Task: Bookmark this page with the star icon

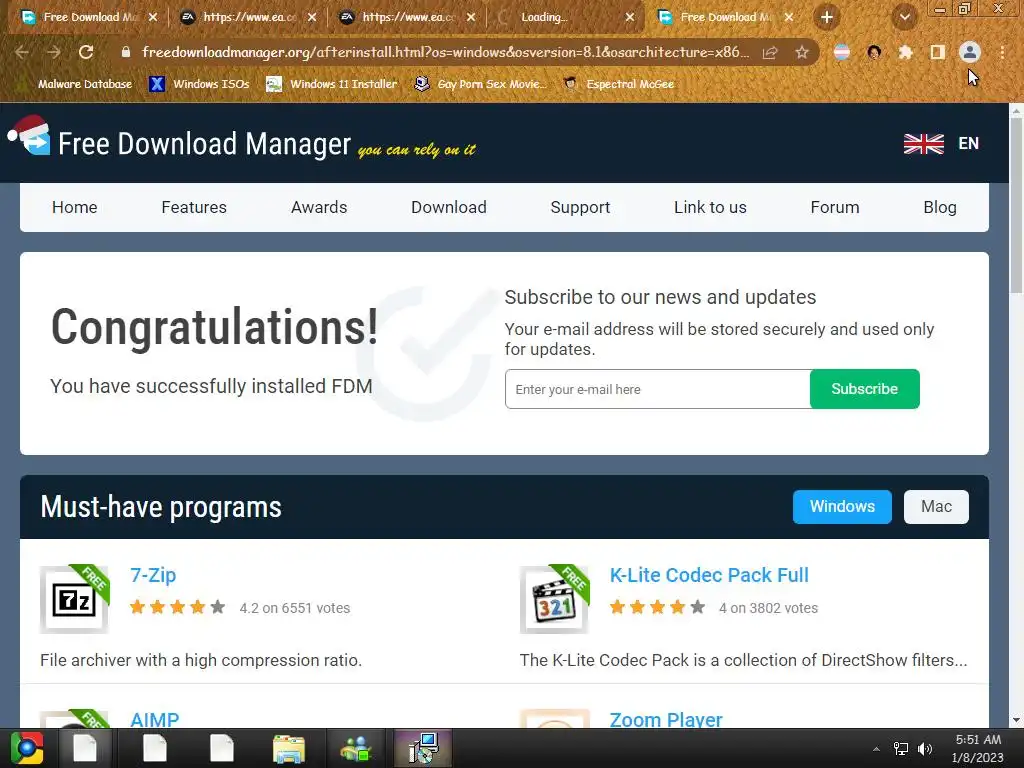Action: click(802, 52)
